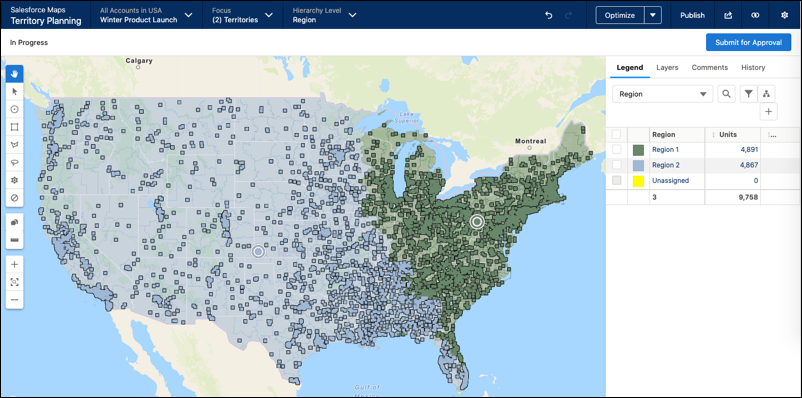
Task: Select the rectangle selection tool
Action: 14,127
